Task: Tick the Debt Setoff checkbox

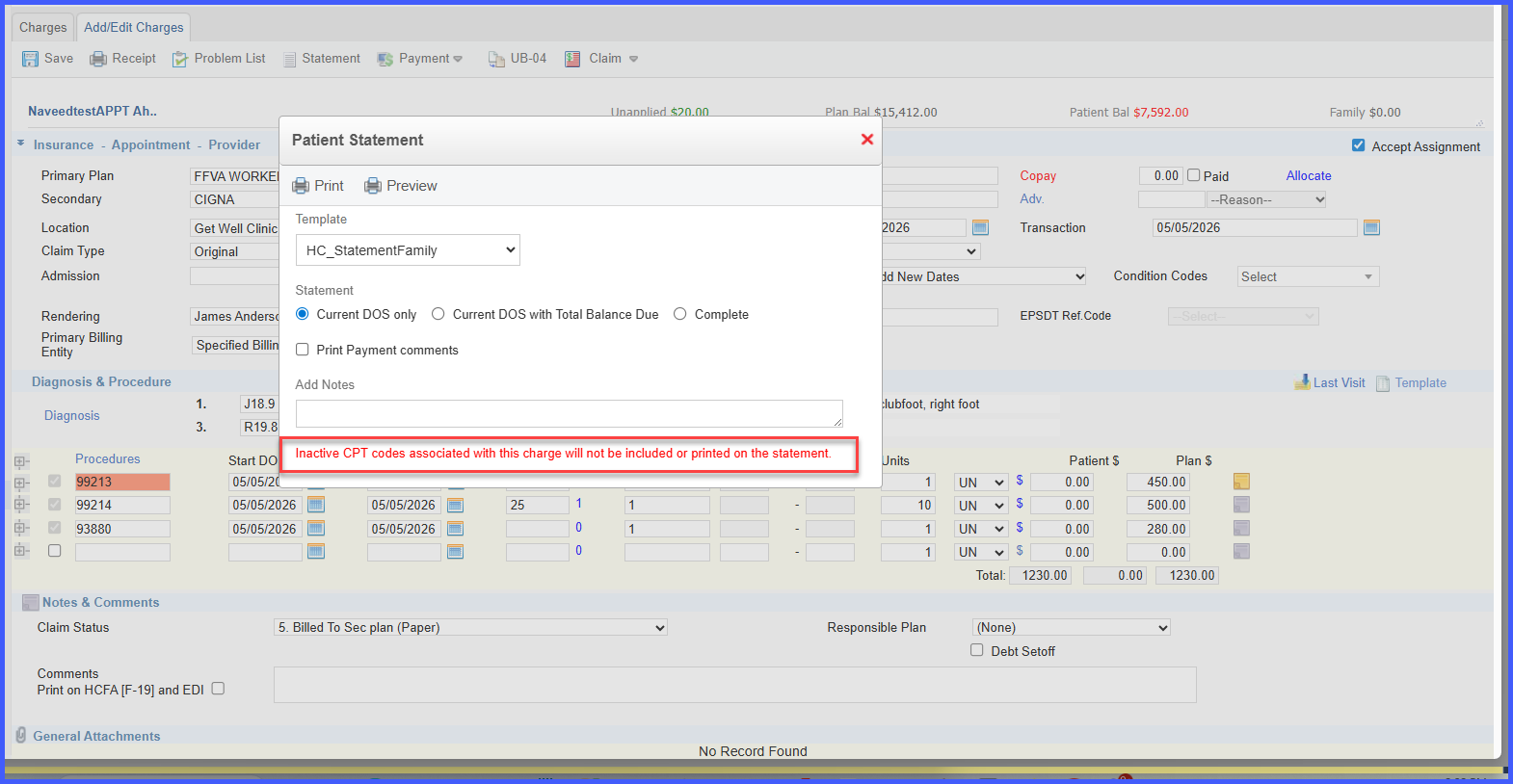Action: point(977,650)
